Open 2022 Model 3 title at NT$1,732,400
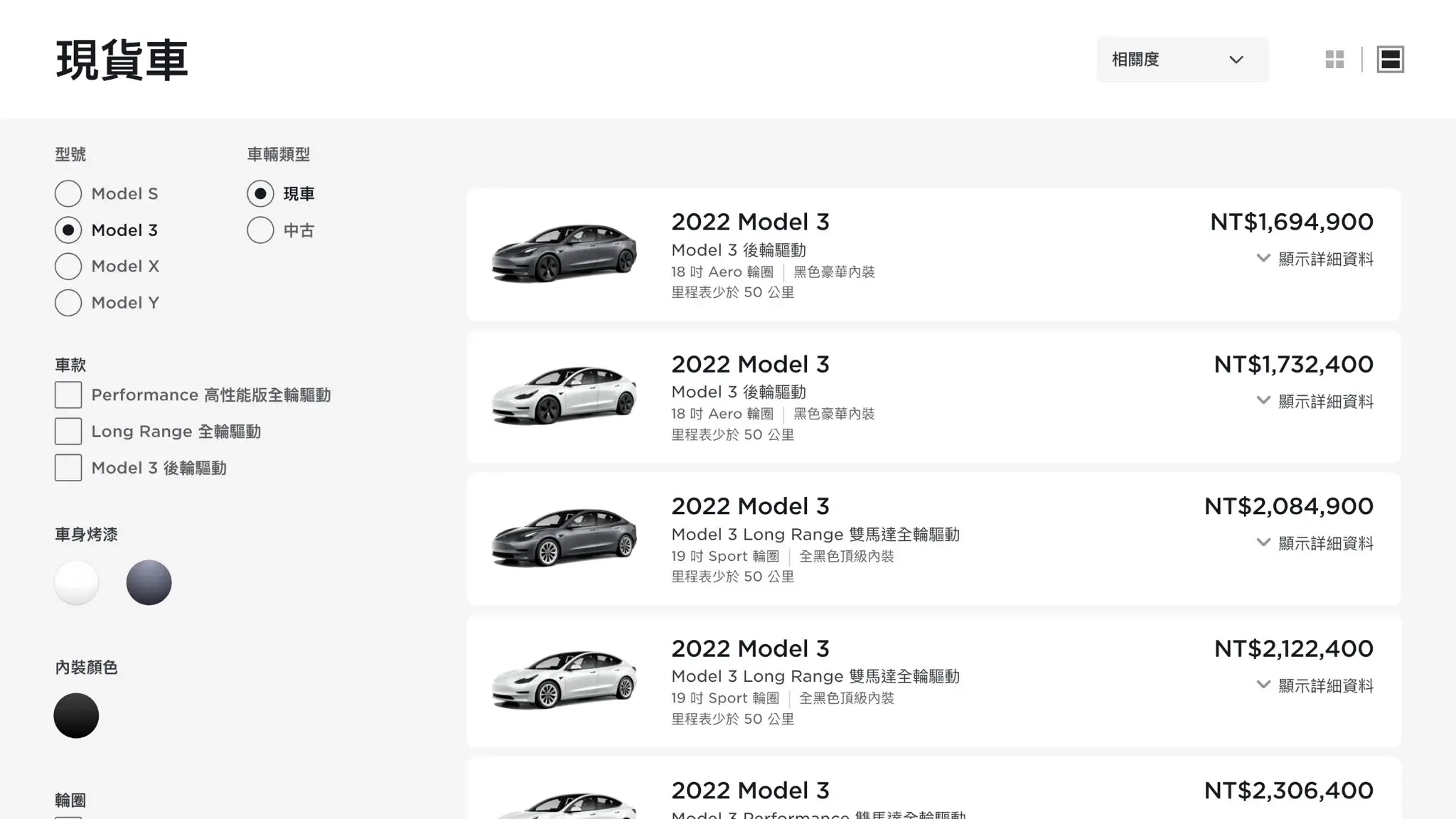 [x=751, y=364]
